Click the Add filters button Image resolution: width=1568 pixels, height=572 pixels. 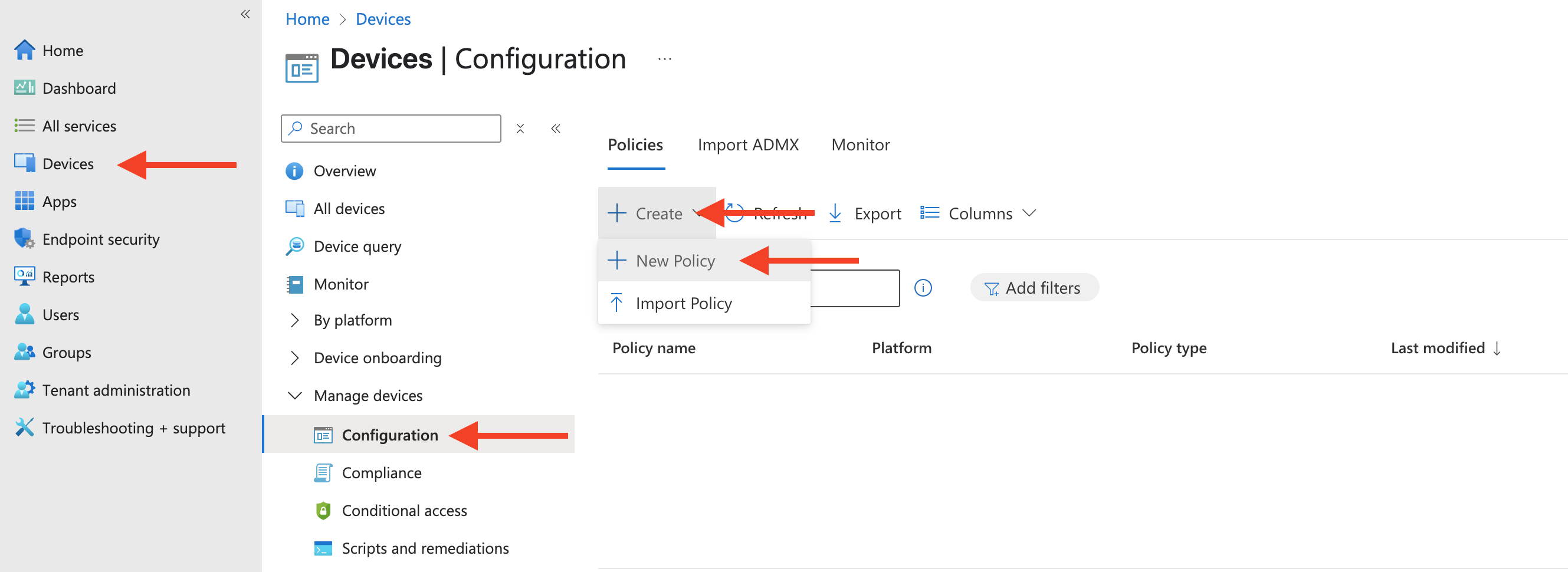pos(1034,288)
